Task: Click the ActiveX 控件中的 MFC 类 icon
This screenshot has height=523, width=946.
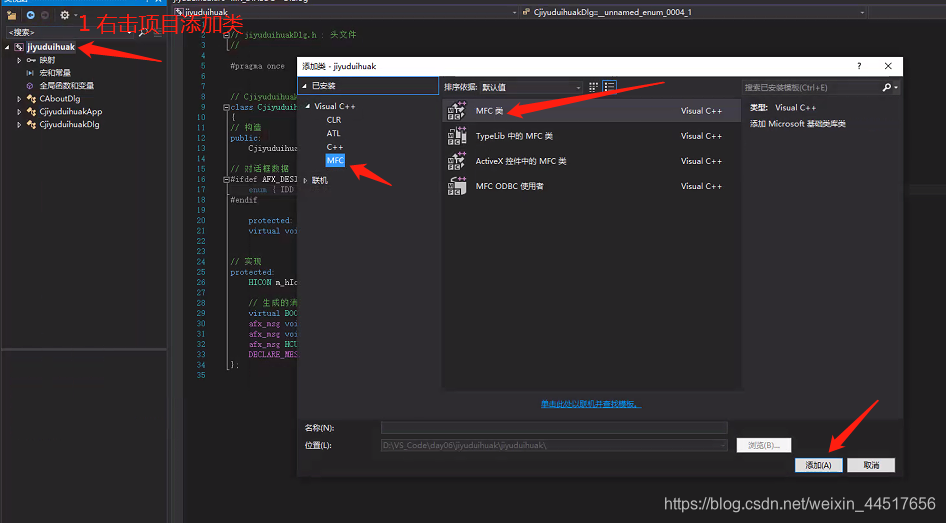Action: click(x=457, y=161)
